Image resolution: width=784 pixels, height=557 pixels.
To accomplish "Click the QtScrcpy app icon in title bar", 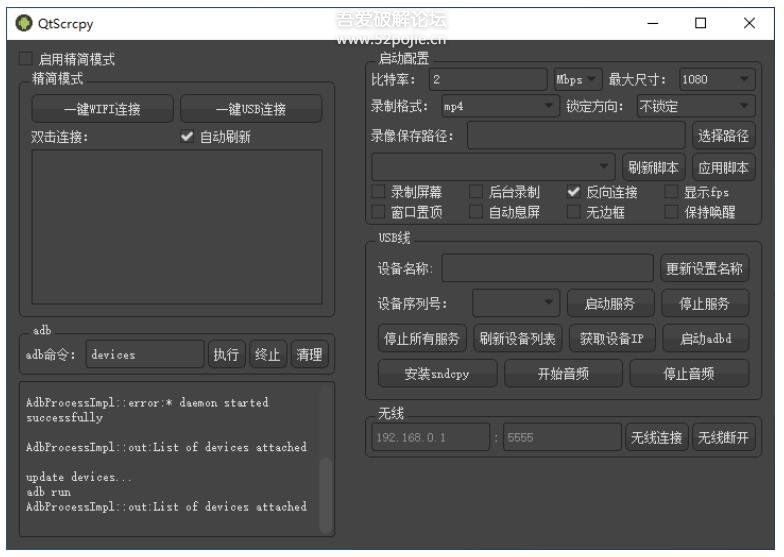I will coord(23,23).
